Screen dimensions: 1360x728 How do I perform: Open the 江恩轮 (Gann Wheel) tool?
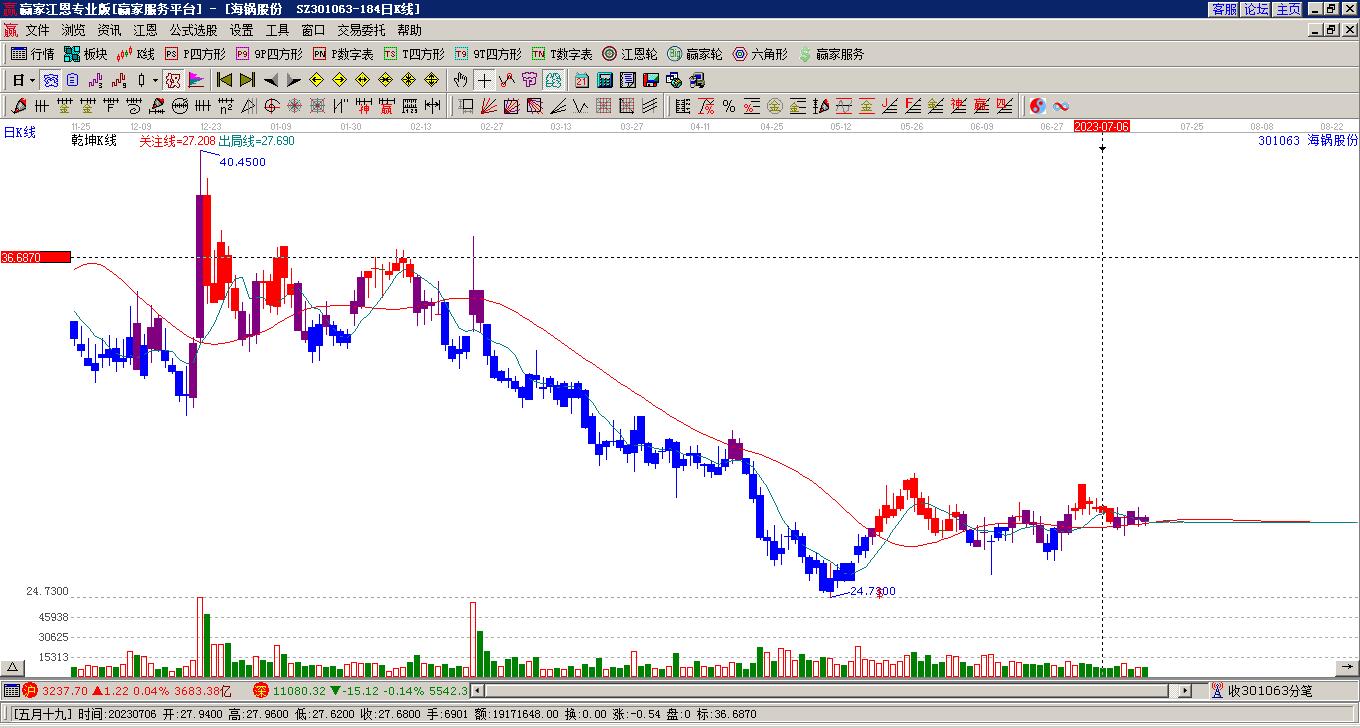pos(629,54)
